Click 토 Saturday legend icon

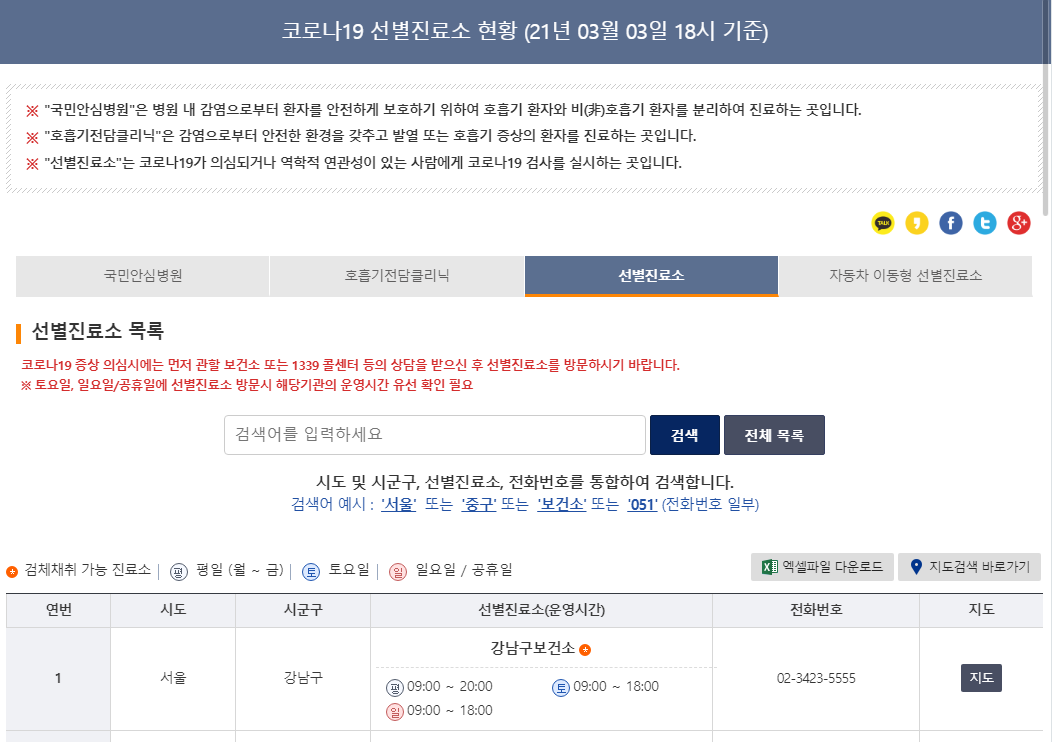point(311,571)
